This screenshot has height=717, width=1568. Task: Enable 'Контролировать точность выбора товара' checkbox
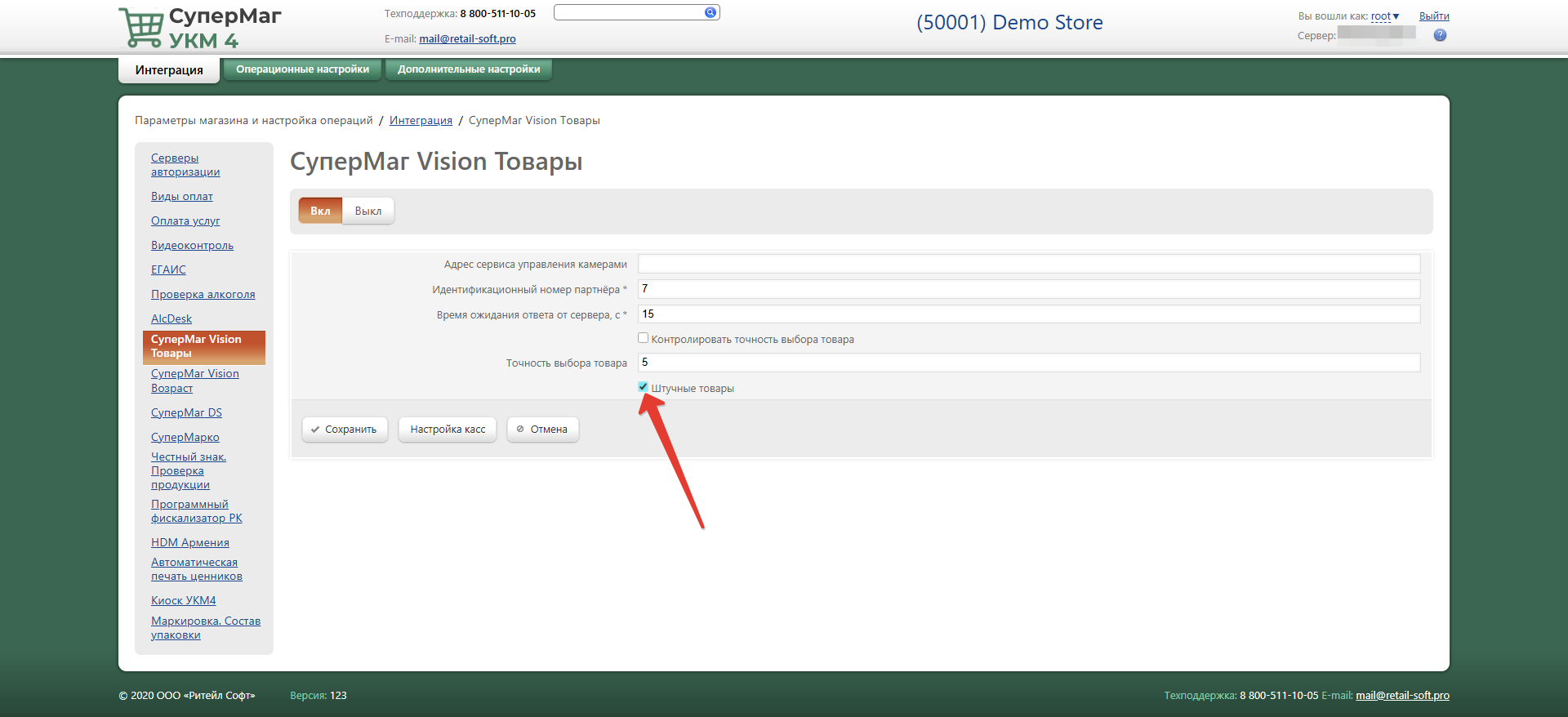(x=644, y=338)
